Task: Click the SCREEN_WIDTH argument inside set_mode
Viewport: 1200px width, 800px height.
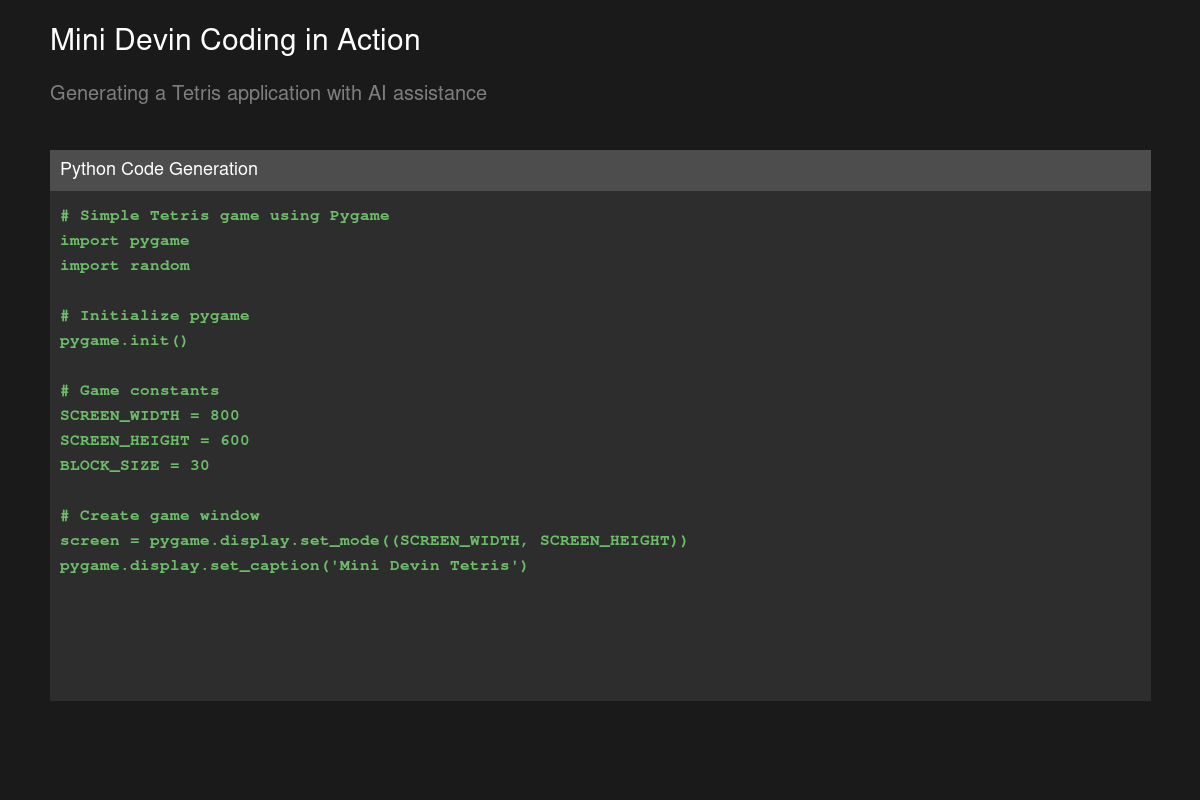Action: tap(459, 541)
